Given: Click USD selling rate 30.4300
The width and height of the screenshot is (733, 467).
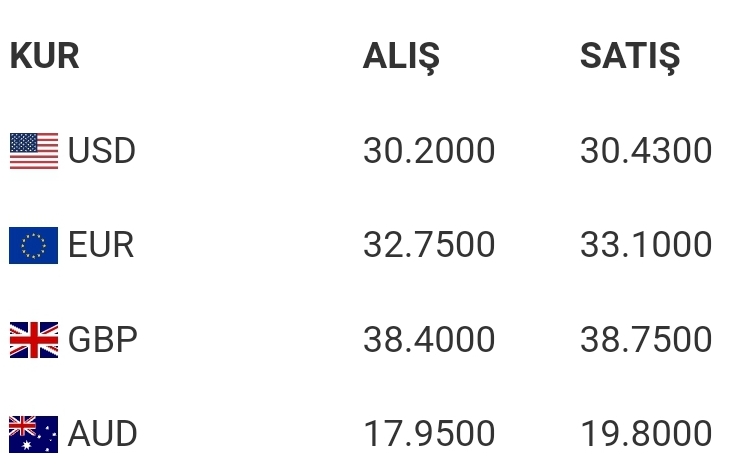Looking at the screenshot, I should coord(646,151).
